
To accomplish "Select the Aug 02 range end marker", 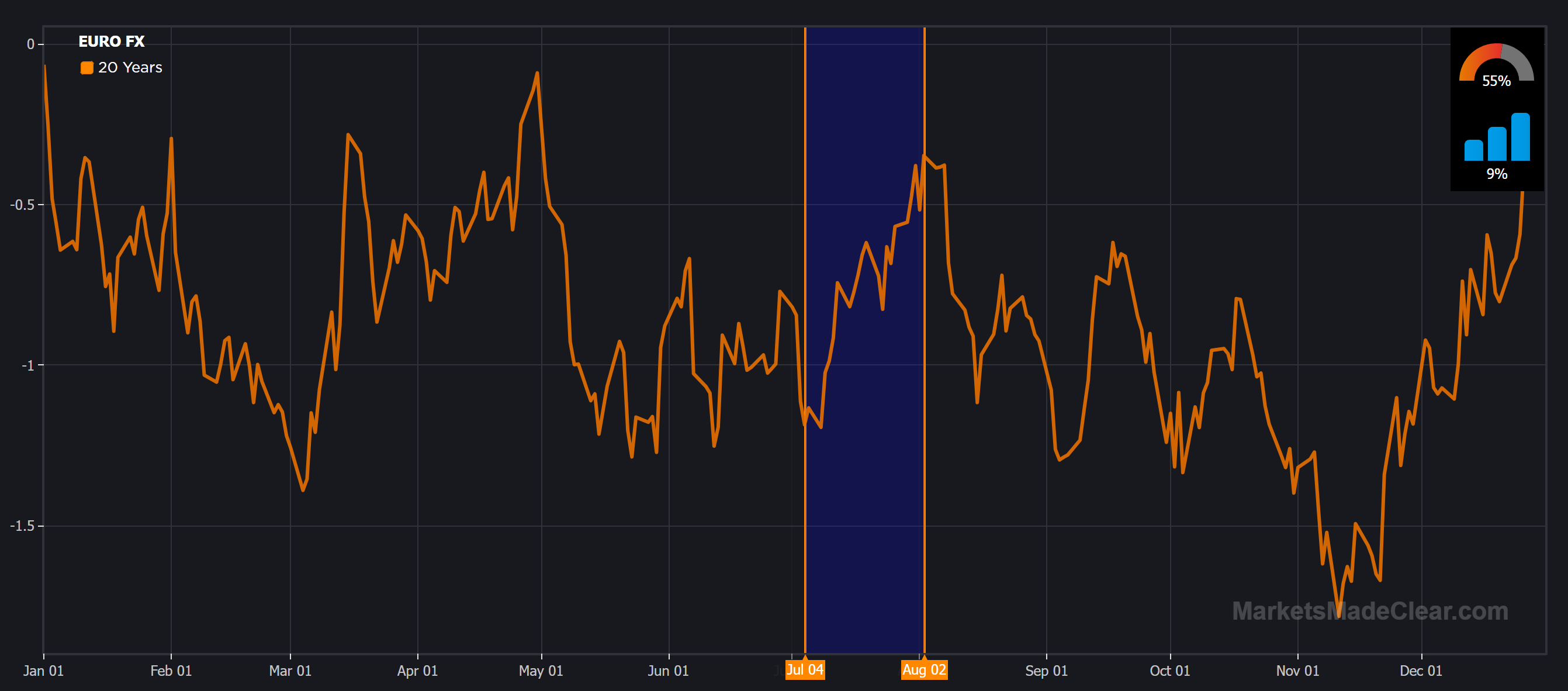I will click(x=924, y=670).
